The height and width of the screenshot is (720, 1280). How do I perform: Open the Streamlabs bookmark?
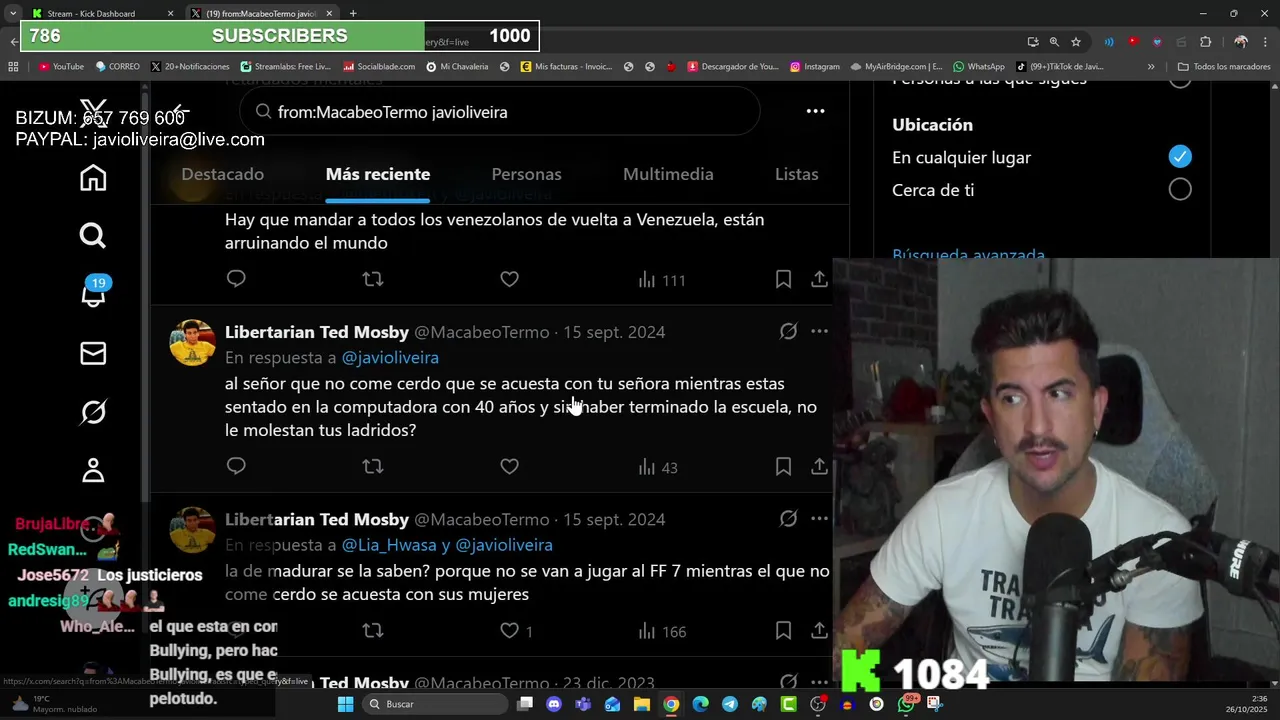click(285, 67)
